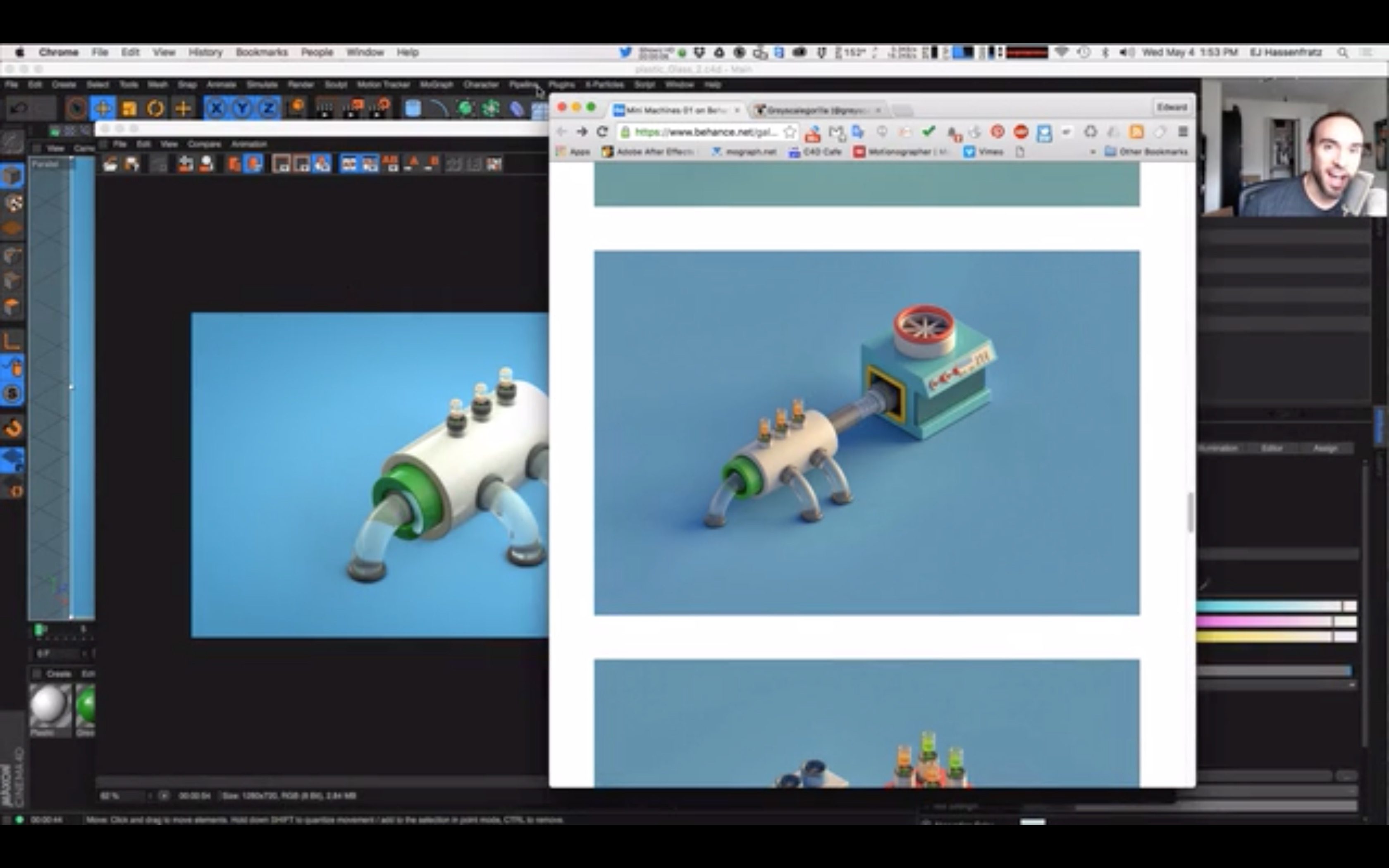The height and width of the screenshot is (868, 1389).
Task: Expand hidden bookmarks chevron
Action: point(1092,152)
